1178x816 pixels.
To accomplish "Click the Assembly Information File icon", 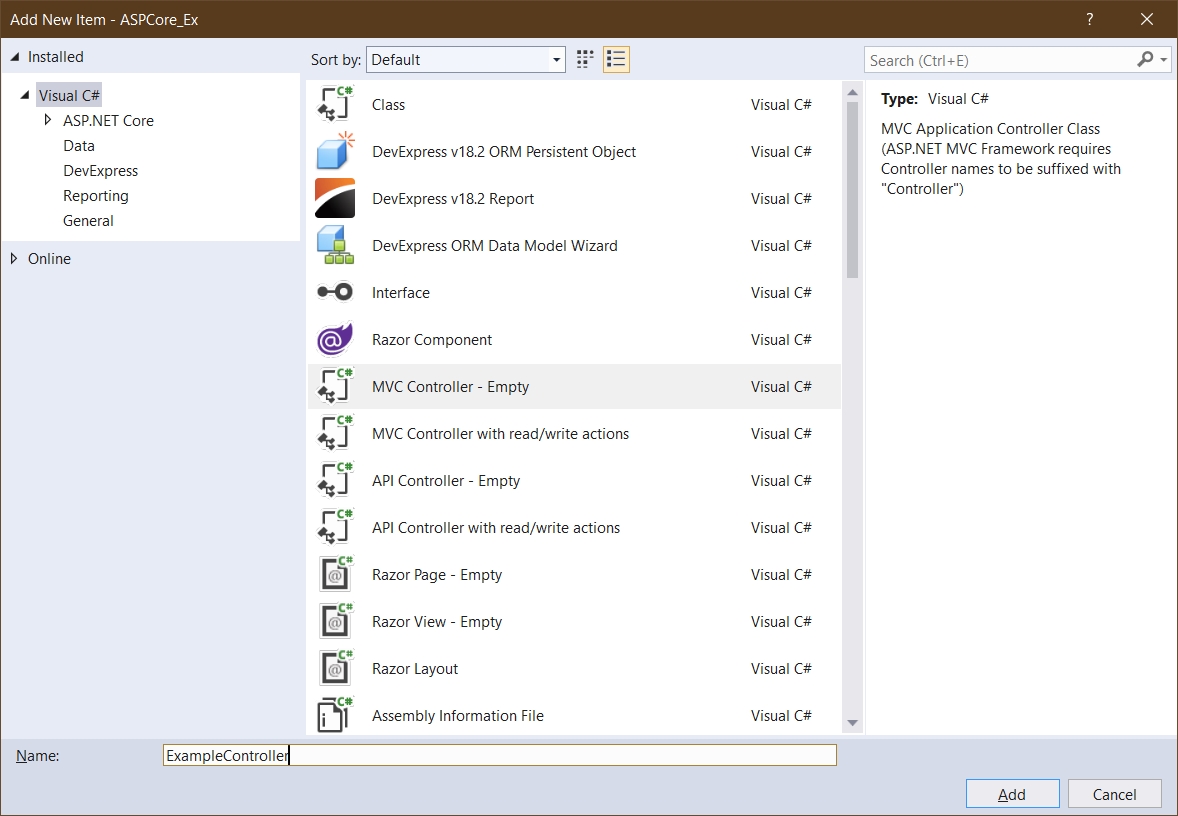I will [x=334, y=715].
